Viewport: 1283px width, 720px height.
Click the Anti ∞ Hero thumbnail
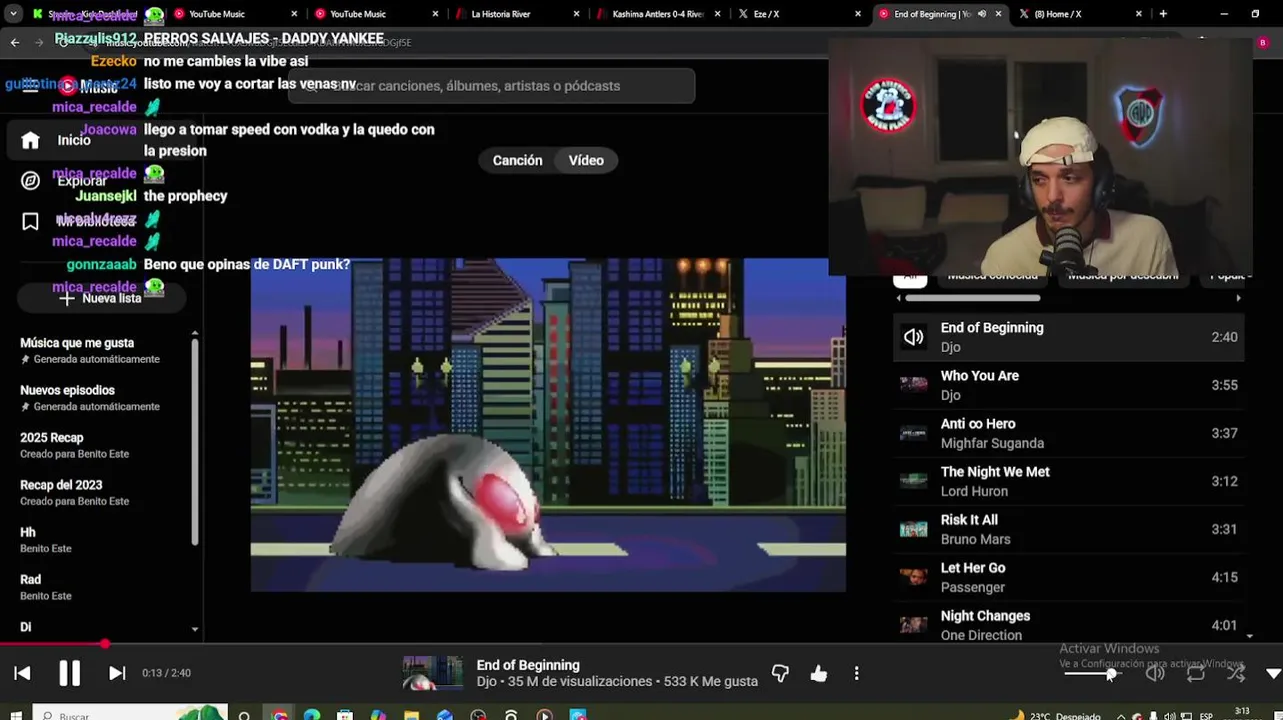(x=913, y=433)
